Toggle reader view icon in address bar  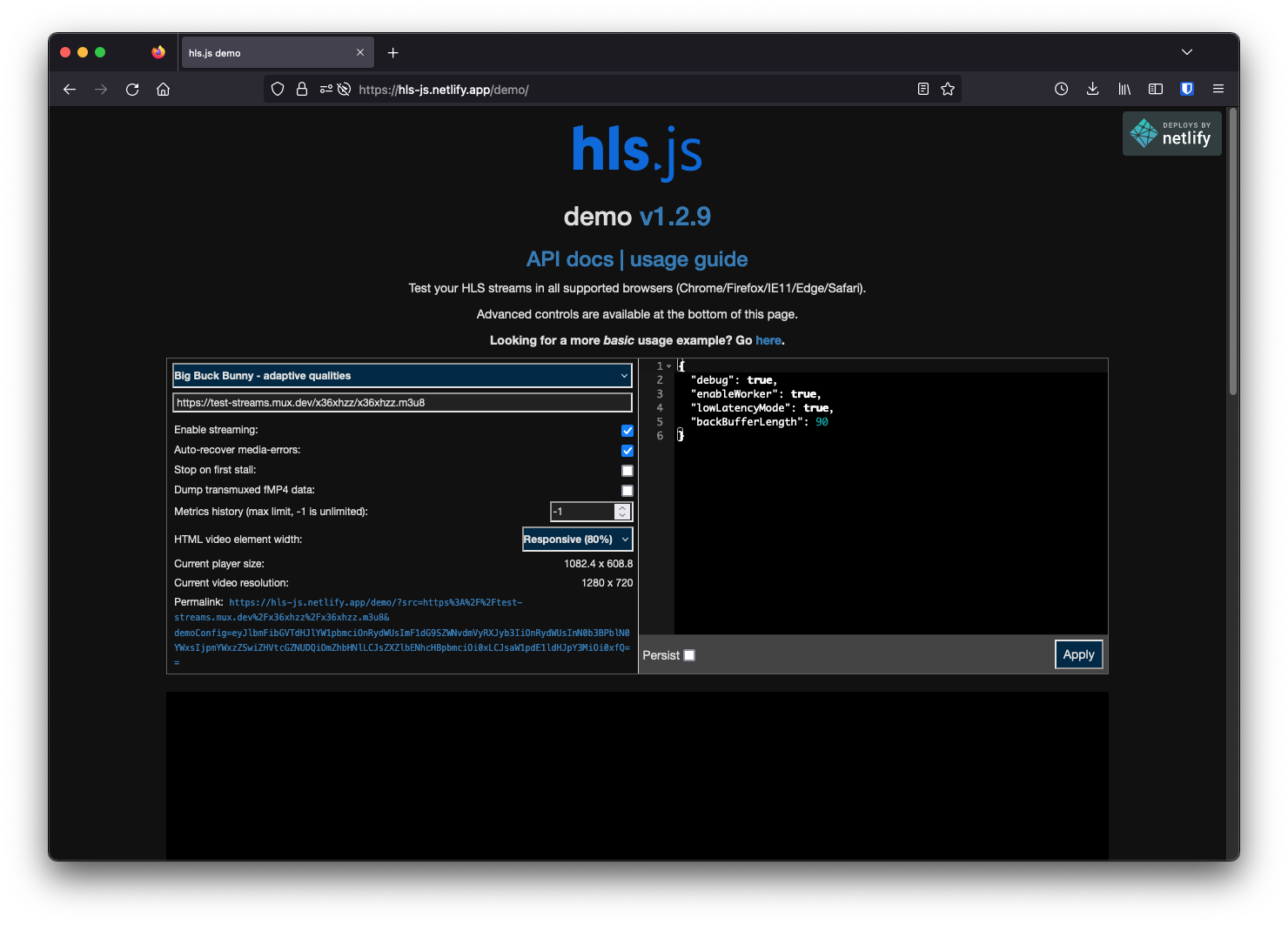click(923, 89)
